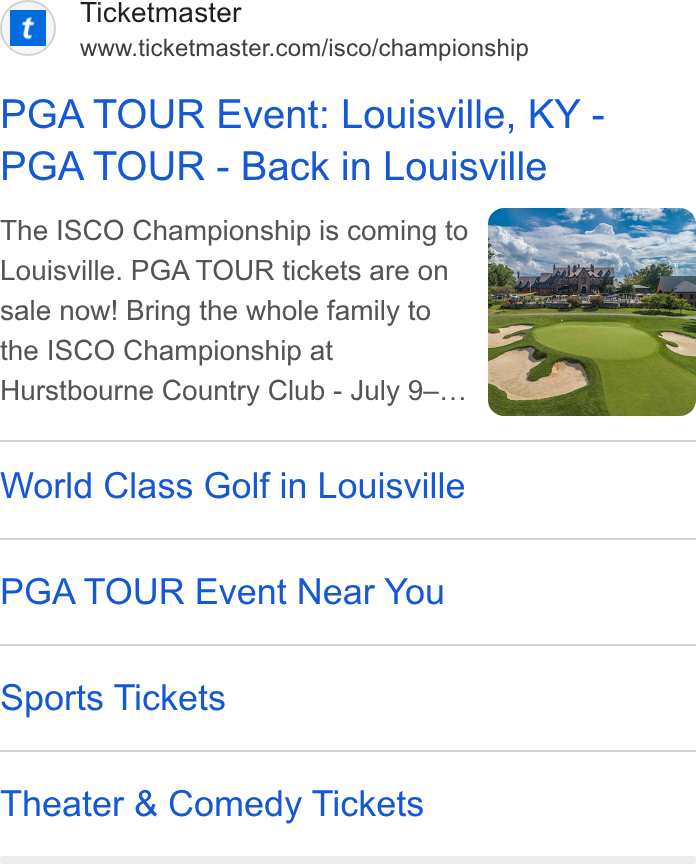696x864 pixels.
Task: Click the ticketmaster.com/isco/championship URL
Action: (304, 48)
